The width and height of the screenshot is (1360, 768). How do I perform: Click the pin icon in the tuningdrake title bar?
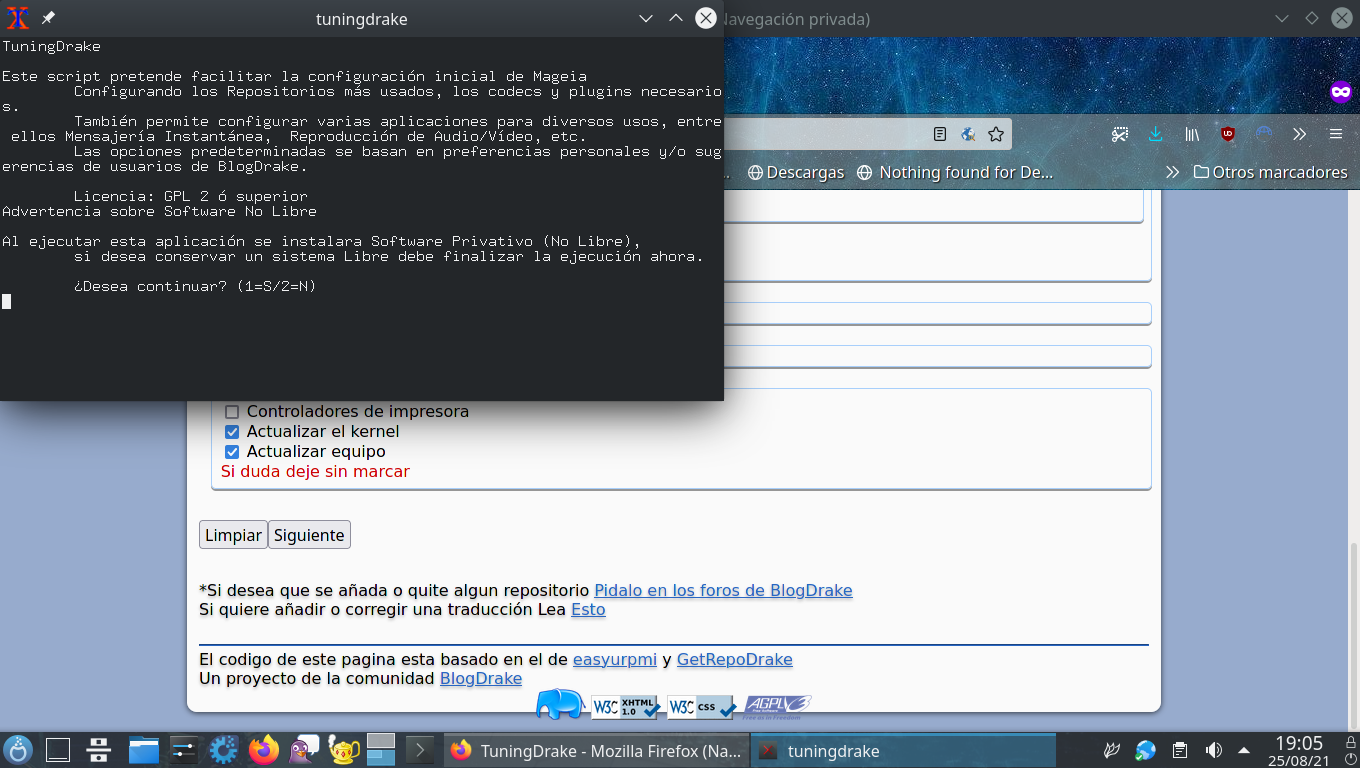pos(48,18)
